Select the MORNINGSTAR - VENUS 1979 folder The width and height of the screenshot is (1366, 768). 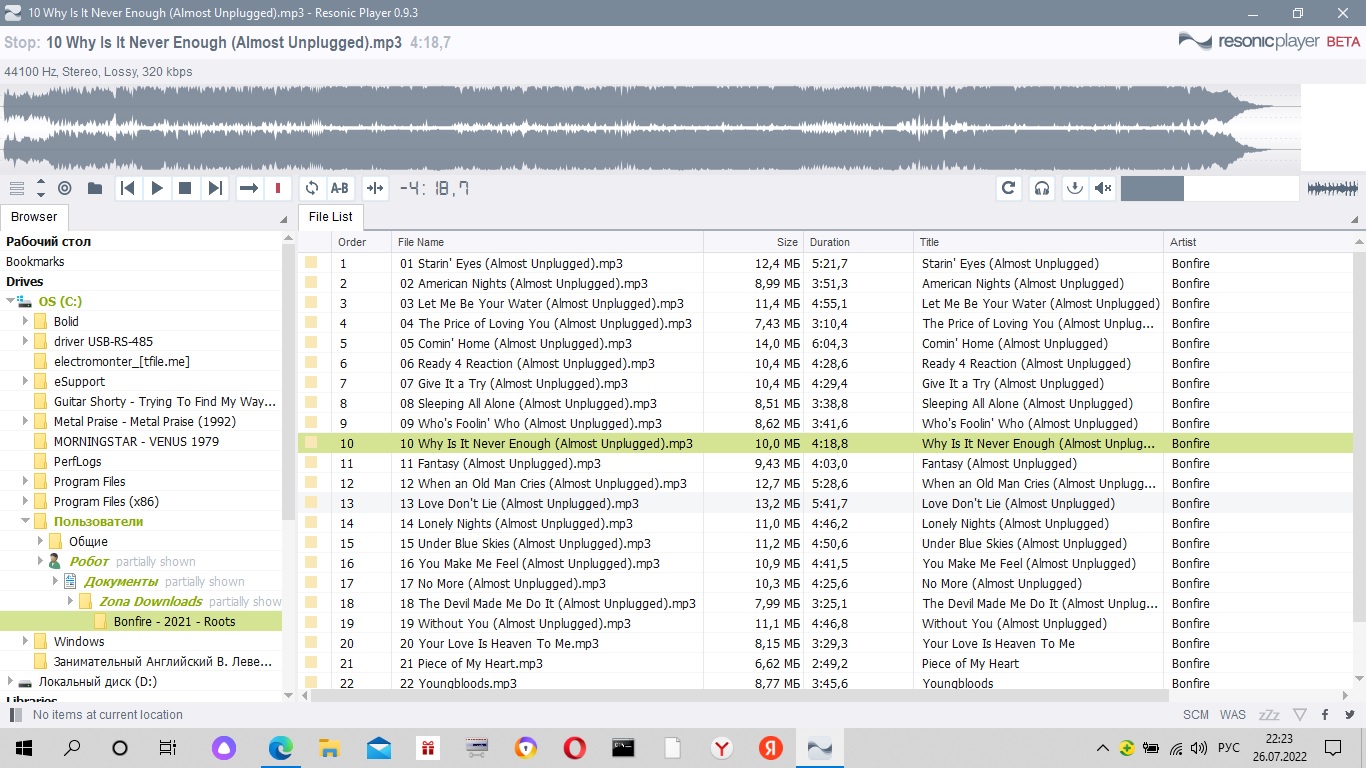click(x=136, y=441)
